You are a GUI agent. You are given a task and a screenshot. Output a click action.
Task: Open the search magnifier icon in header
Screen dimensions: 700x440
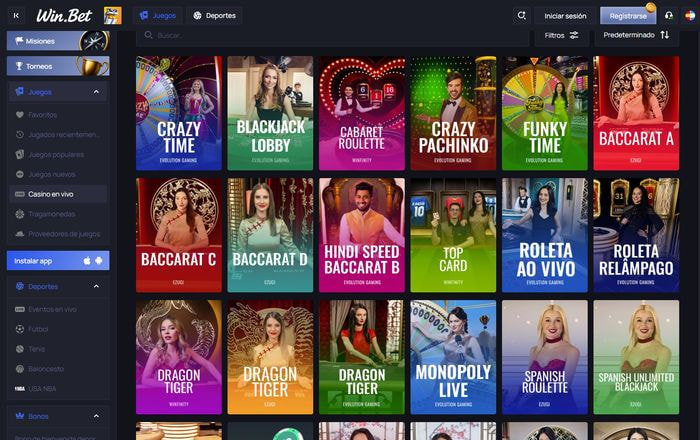521,16
